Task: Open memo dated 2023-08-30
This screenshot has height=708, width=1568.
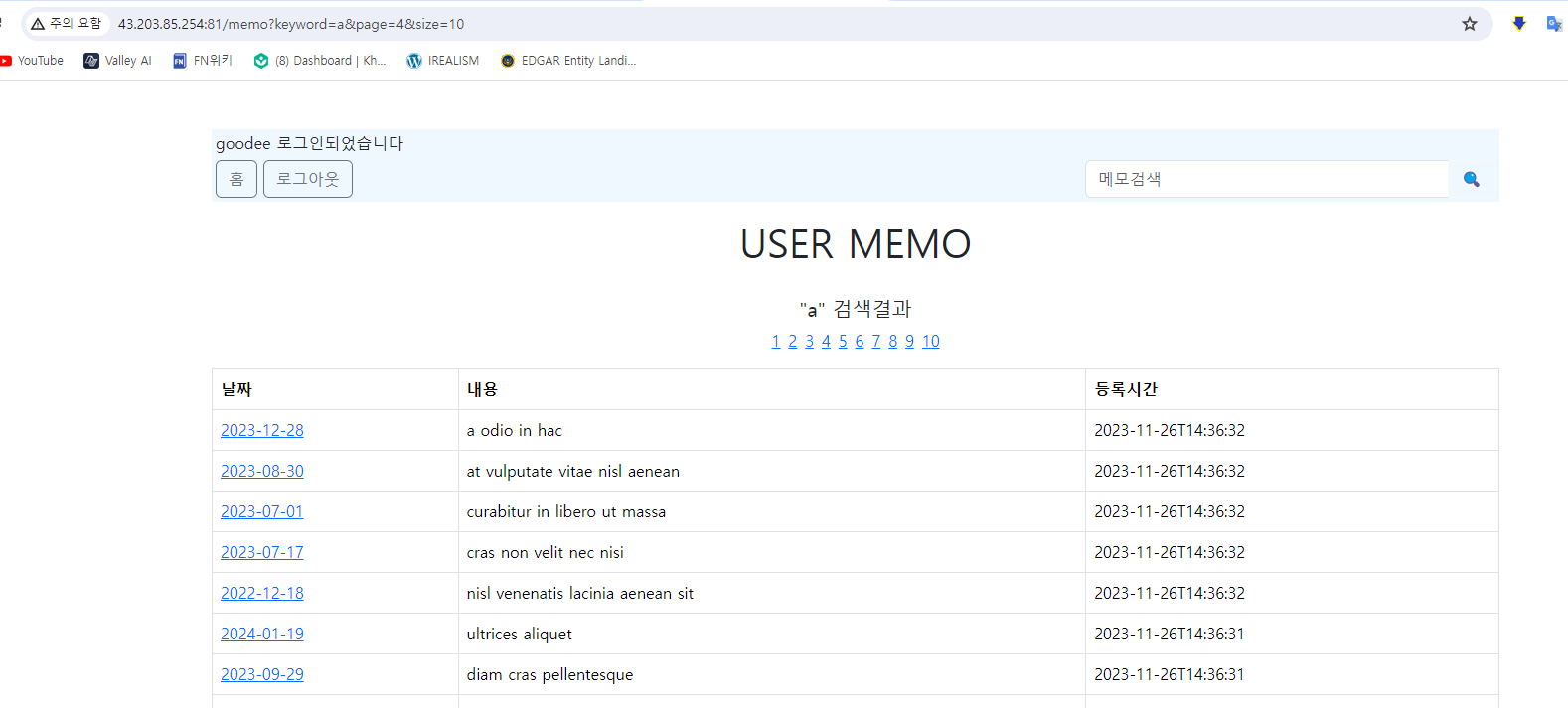Action: [262, 471]
